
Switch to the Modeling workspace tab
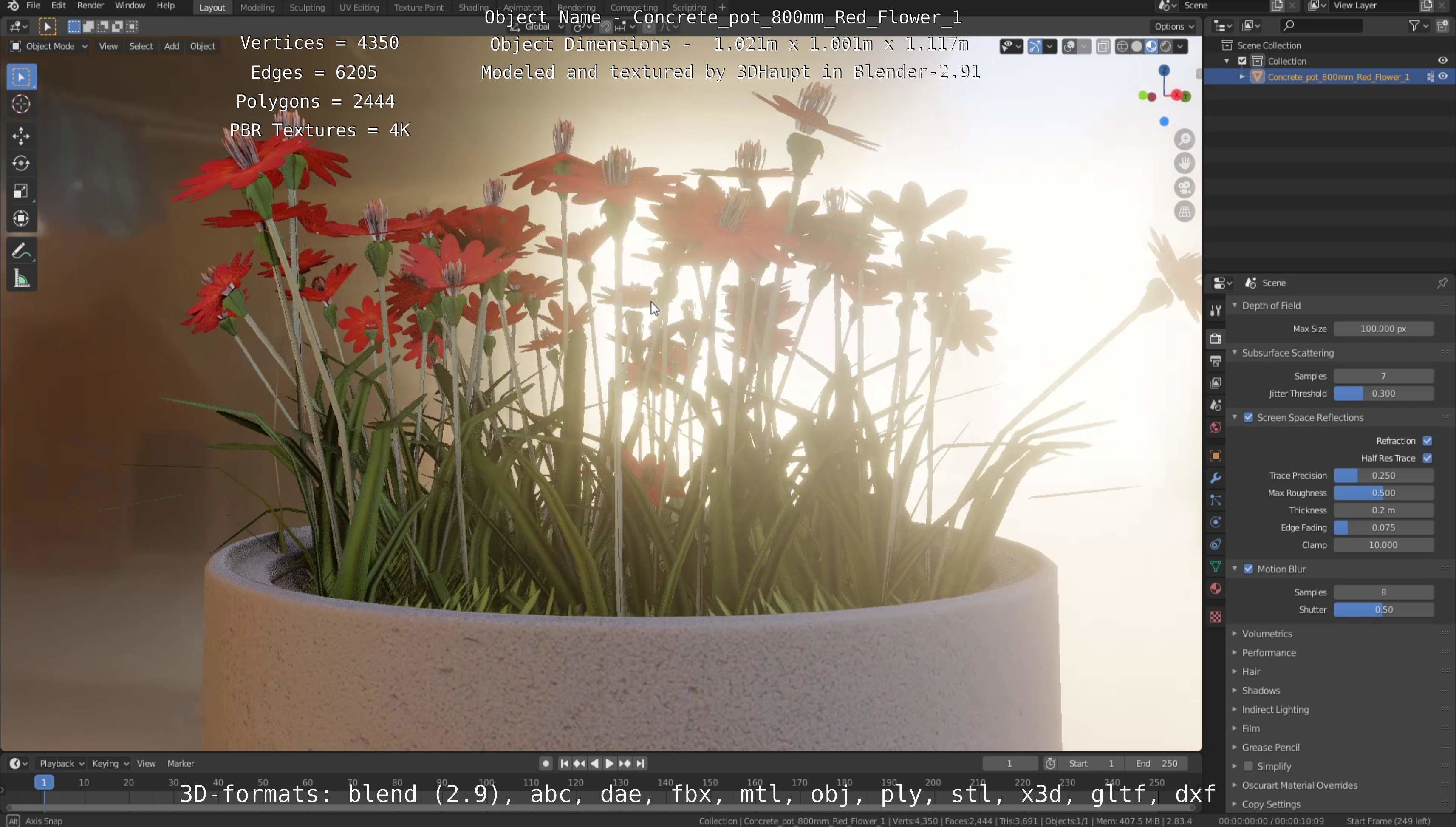257,7
